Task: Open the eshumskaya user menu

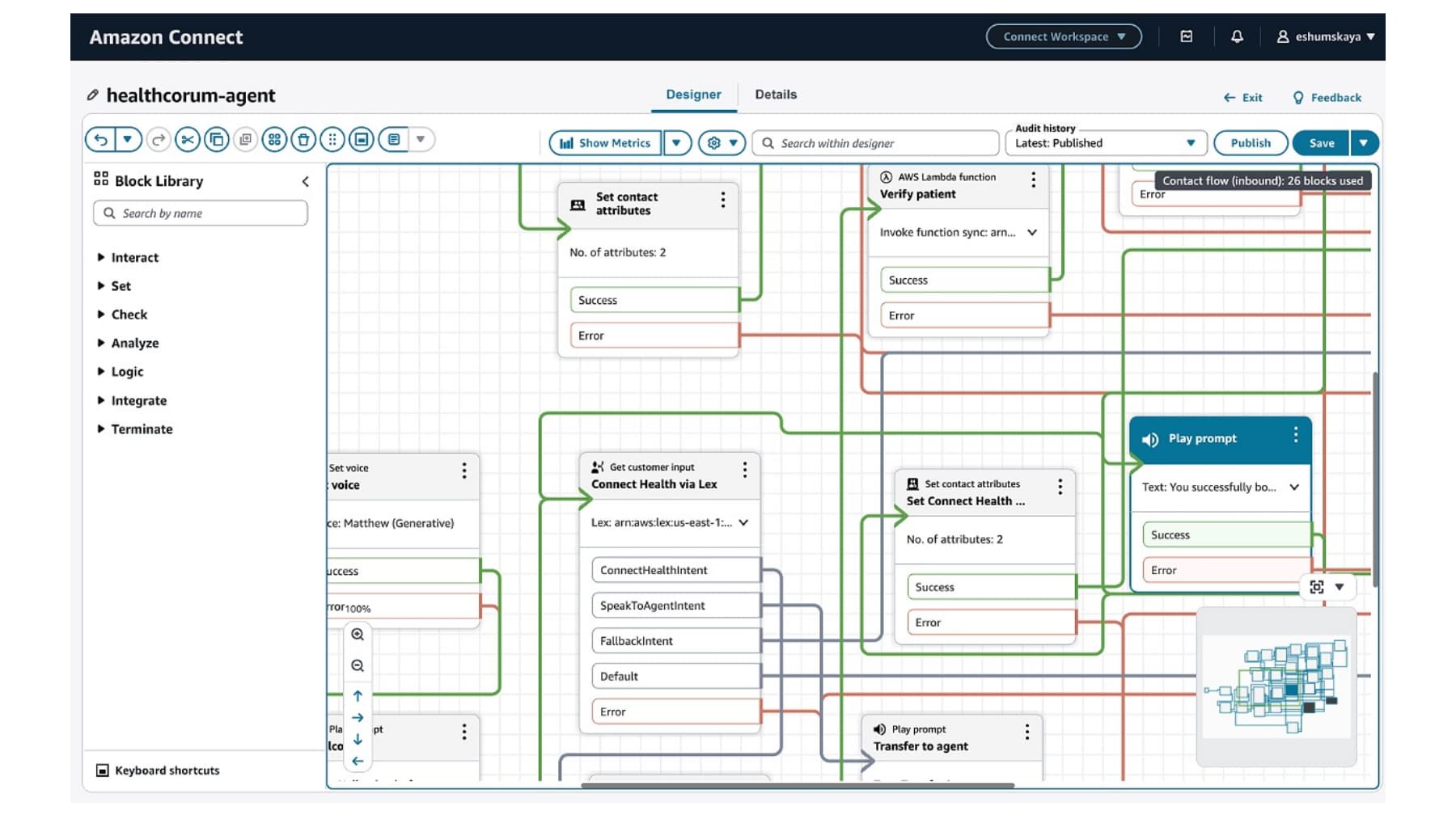Action: (1326, 36)
